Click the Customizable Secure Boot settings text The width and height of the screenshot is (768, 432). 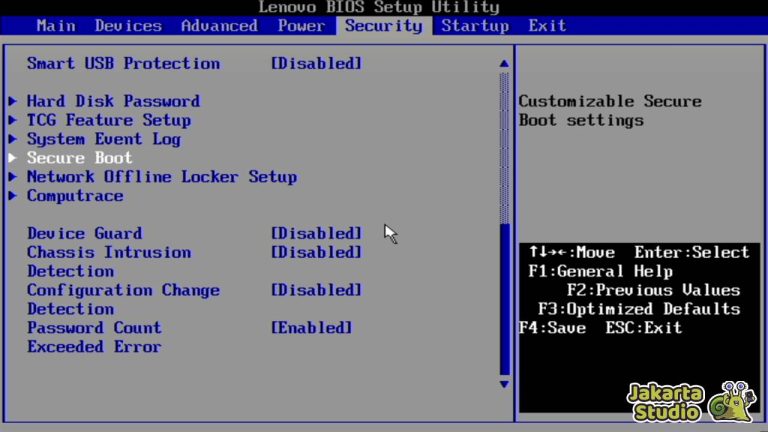(610, 111)
